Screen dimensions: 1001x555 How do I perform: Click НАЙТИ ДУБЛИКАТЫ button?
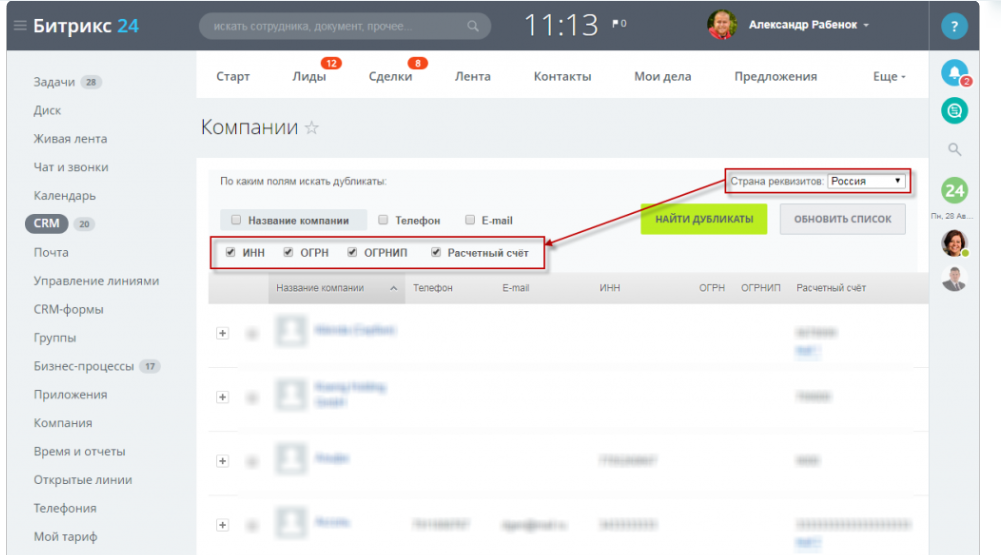pyautogui.click(x=704, y=219)
